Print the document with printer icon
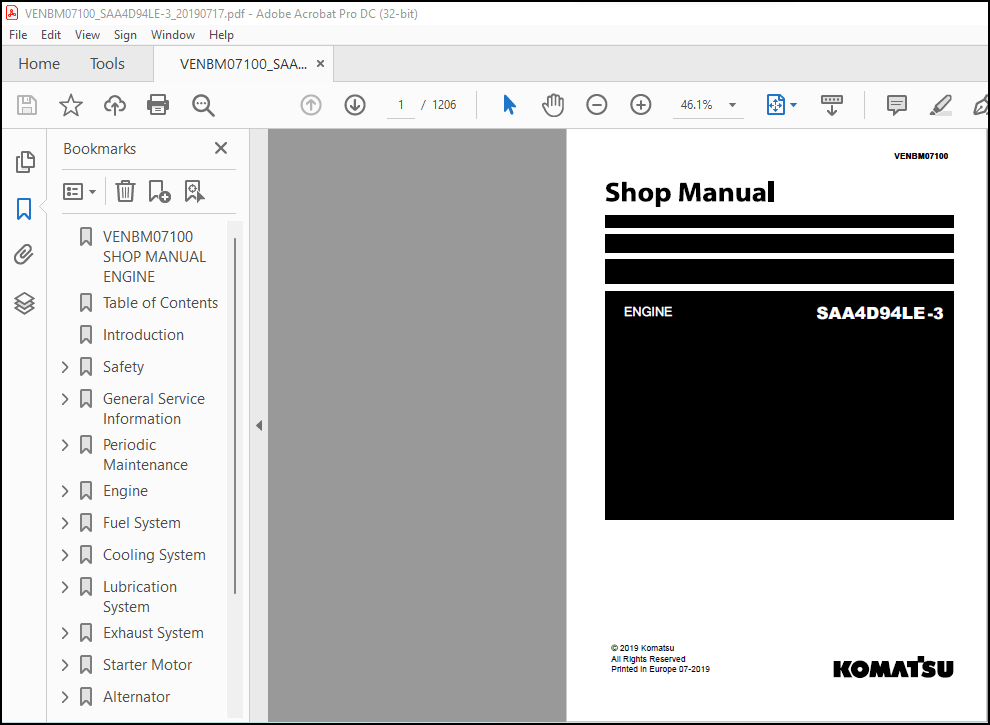 tap(158, 105)
